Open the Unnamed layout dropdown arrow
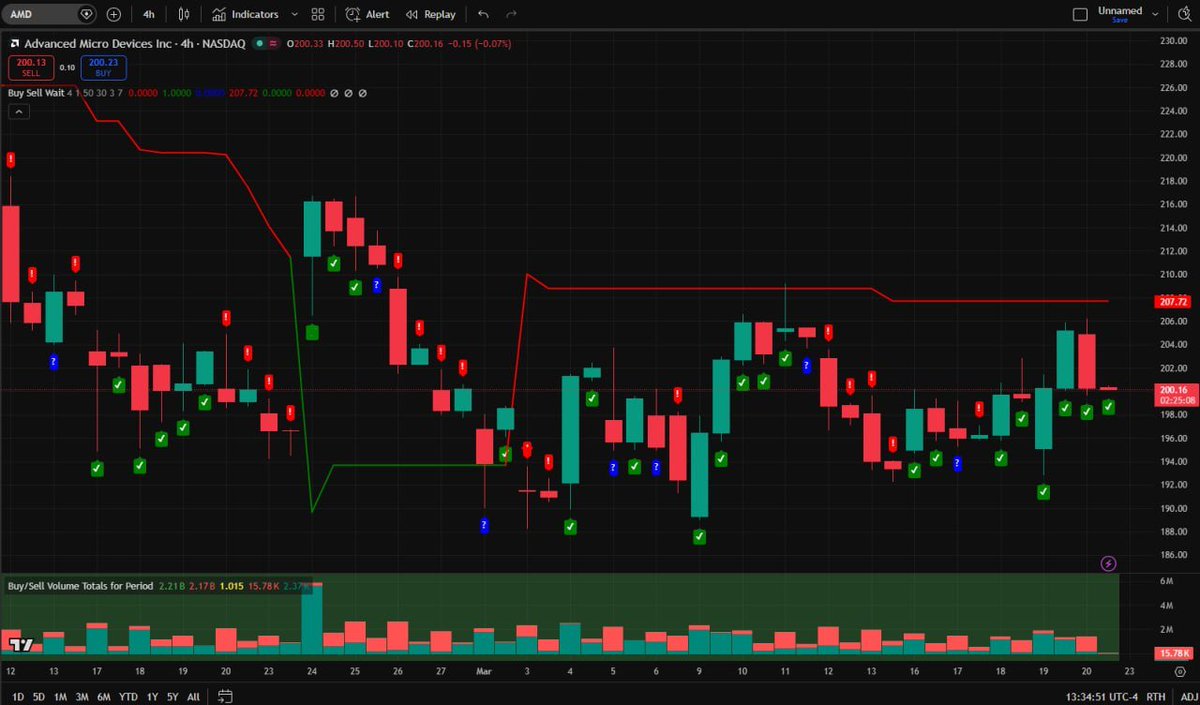The image size is (1200, 705). tap(1156, 14)
